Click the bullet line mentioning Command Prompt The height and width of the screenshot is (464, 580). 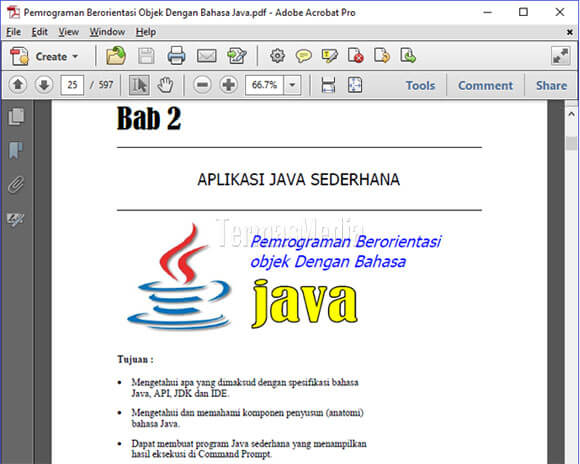coord(249,448)
